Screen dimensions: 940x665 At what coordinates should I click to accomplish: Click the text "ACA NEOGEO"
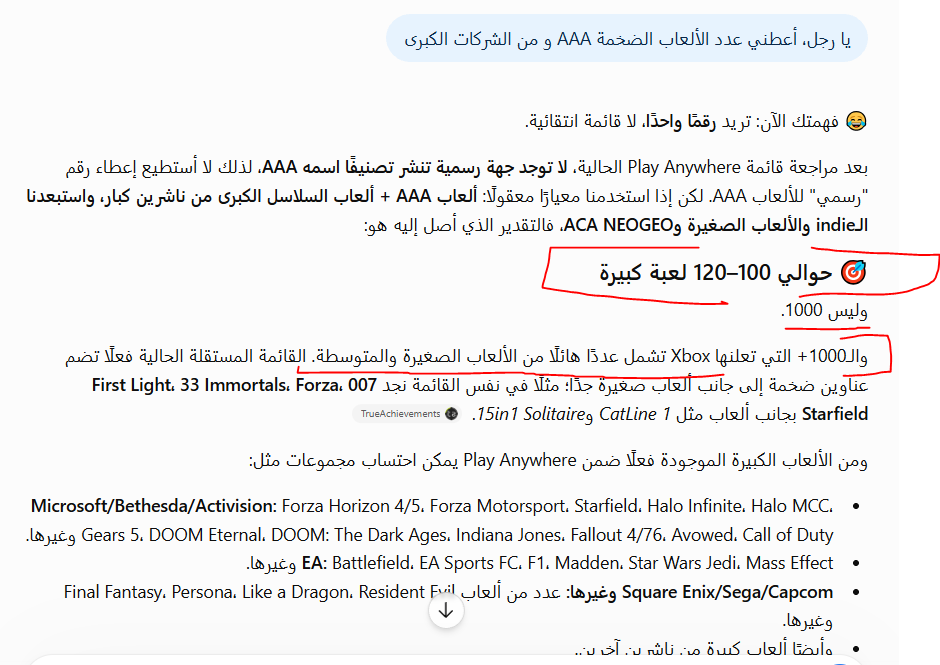617,225
